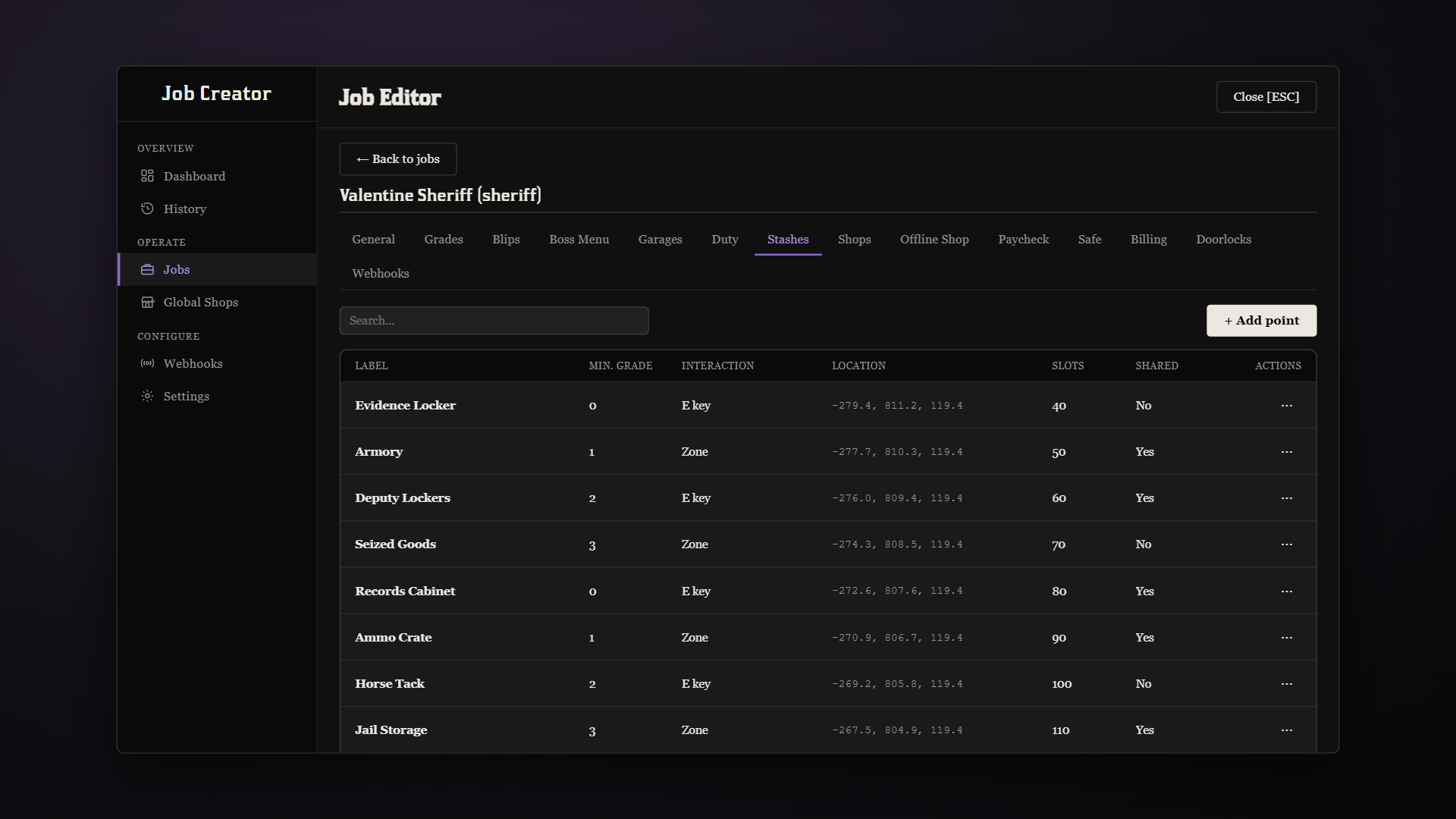Go to the Doorlocks tab
The width and height of the screenshot is (1456, 819).
point(1223,240)
